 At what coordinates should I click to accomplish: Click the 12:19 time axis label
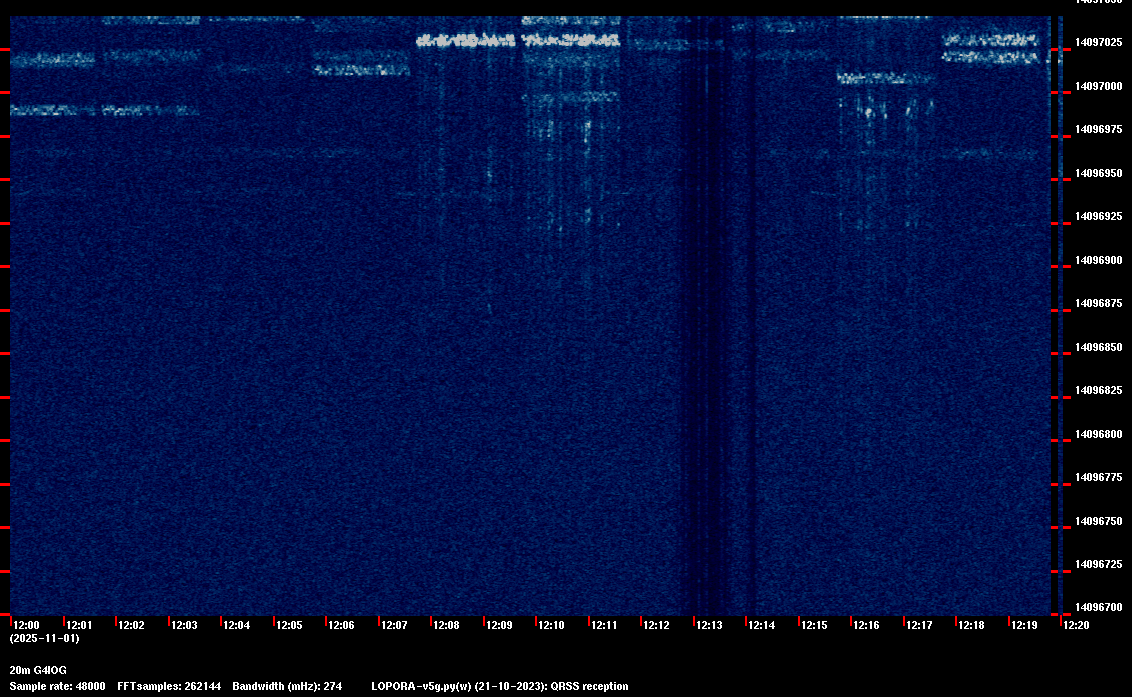point(1024,625)
